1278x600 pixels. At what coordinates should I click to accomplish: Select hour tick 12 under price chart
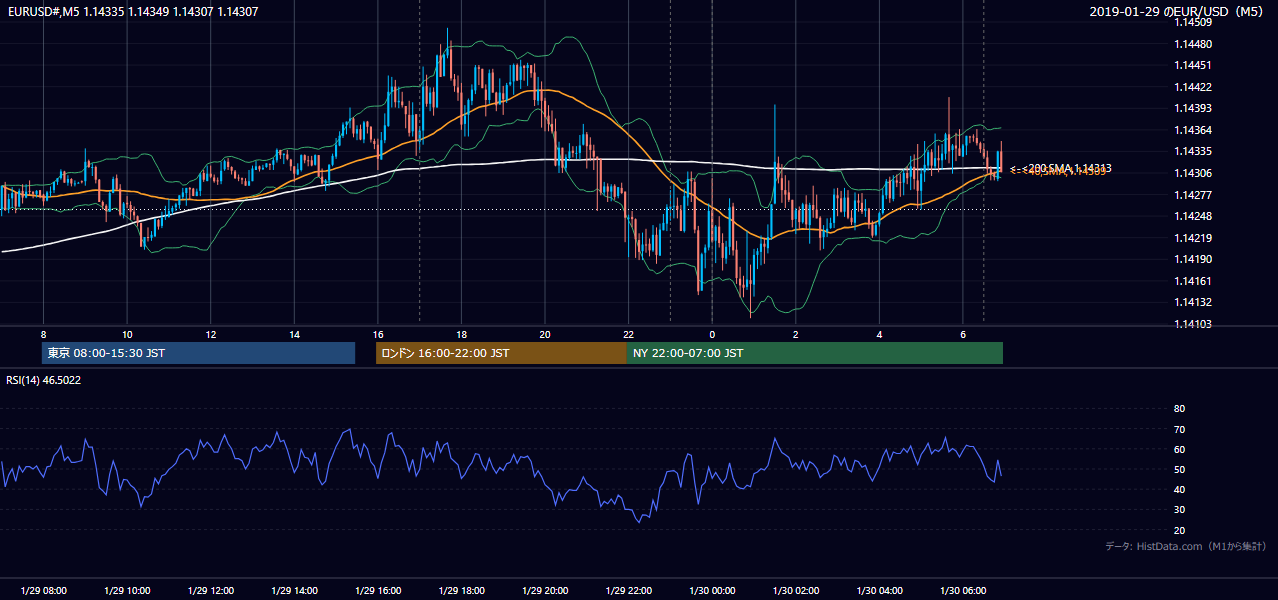coord(211,334)
